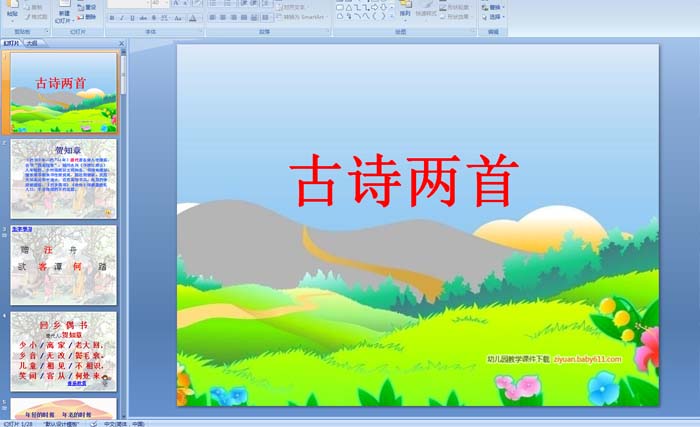Select the elbow connector shape
Screen dimensions: 700x427
pyautogui.click(x=358, y=8)
